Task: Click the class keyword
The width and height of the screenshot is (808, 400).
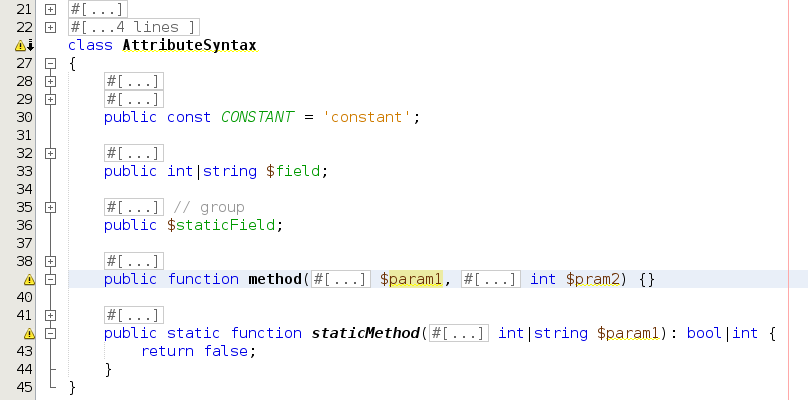Action: tap(91, 45)
